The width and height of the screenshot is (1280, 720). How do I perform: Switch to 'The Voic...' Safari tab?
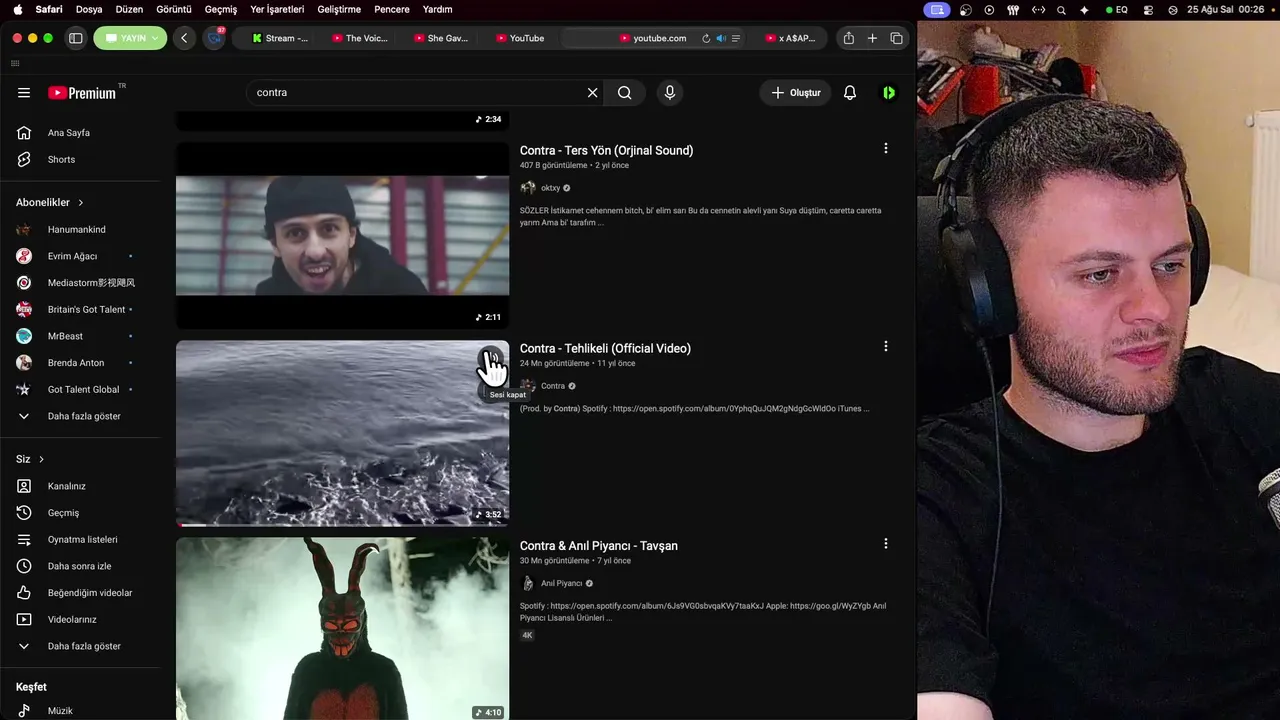pyautogui.click(x=359, y=38)
